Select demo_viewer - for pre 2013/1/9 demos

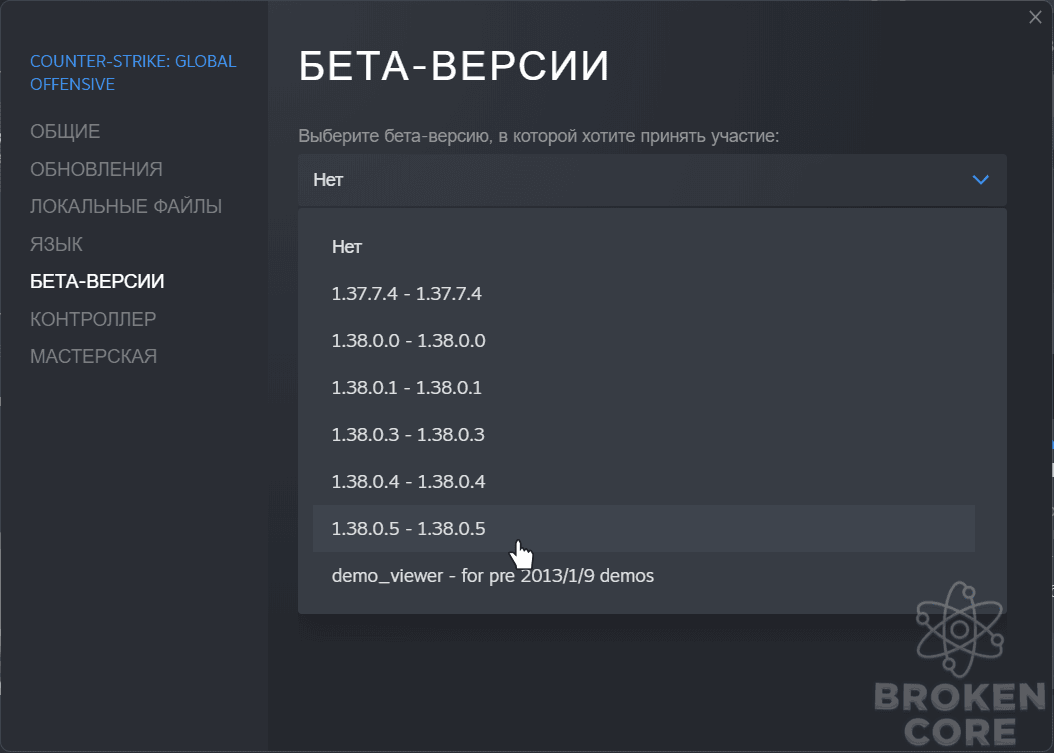pyautogui.click(x=644, y=576)
